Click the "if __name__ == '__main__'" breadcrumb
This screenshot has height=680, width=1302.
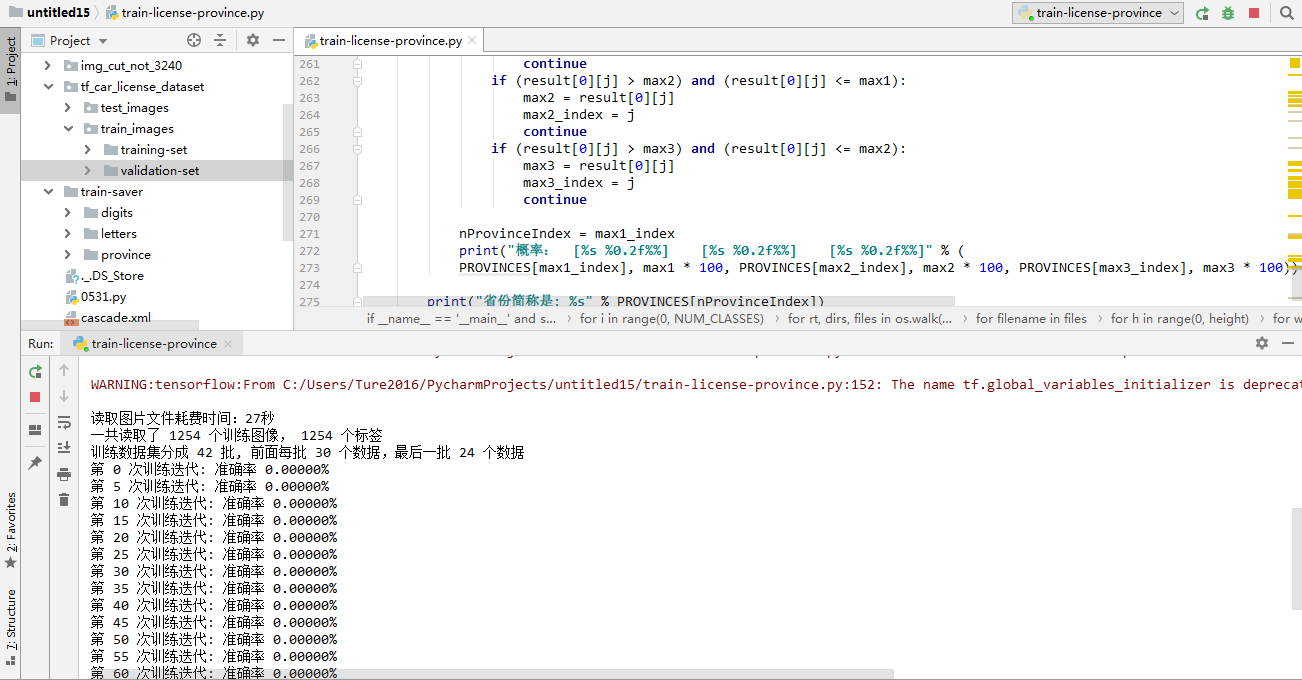click(x=461, y=319)
